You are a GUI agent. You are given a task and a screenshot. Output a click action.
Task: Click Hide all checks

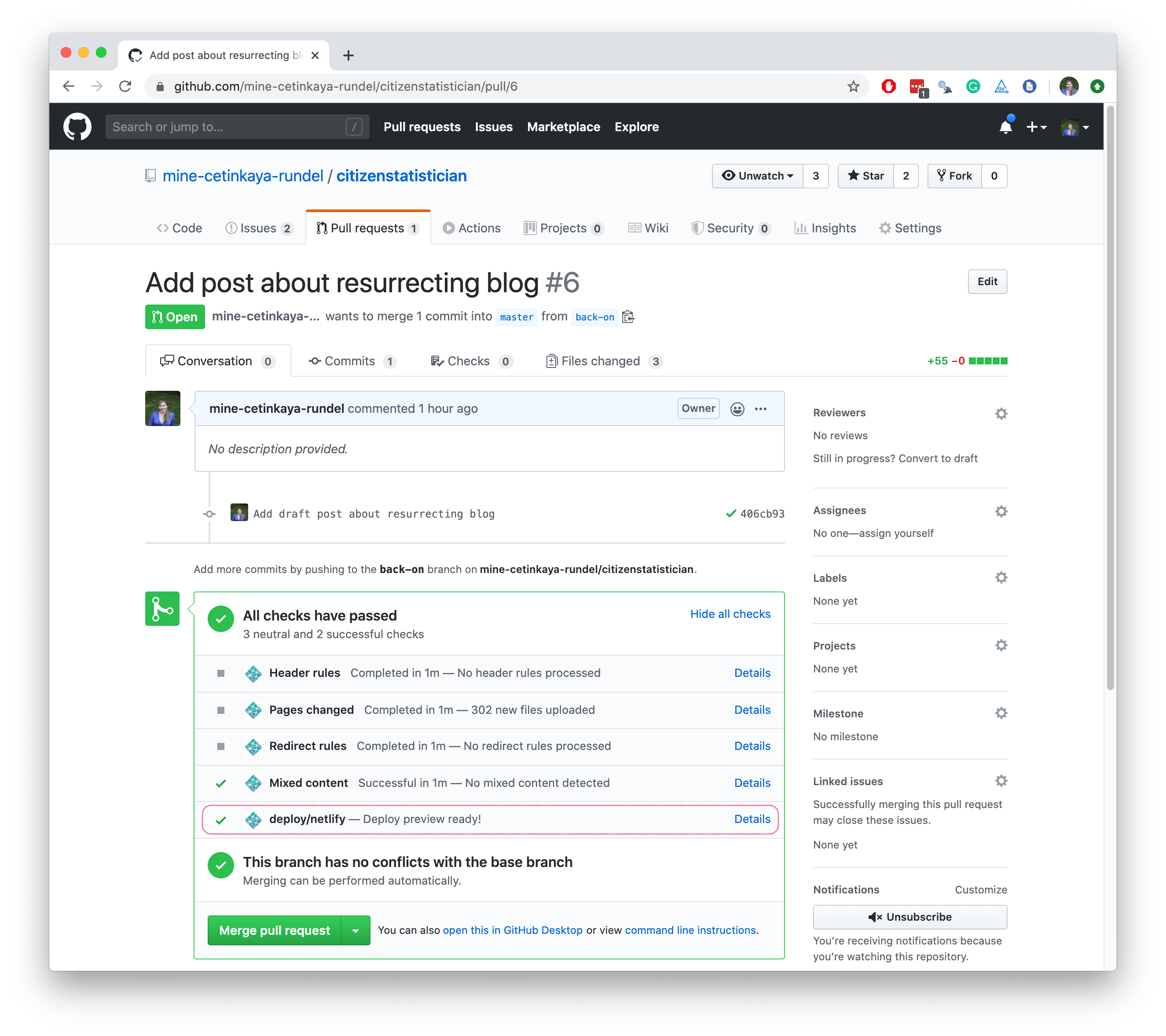(x=730, y=614)
